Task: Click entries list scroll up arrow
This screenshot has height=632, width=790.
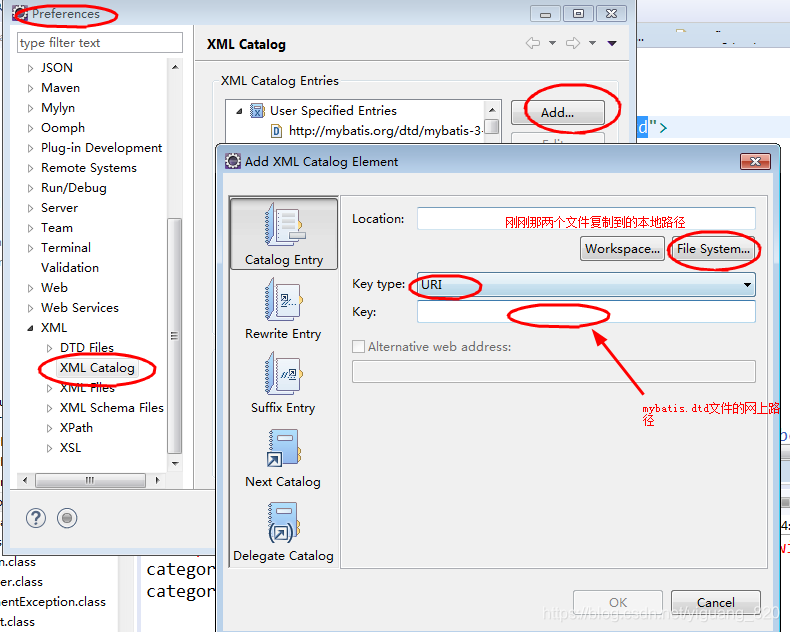Action: point(492,110)
